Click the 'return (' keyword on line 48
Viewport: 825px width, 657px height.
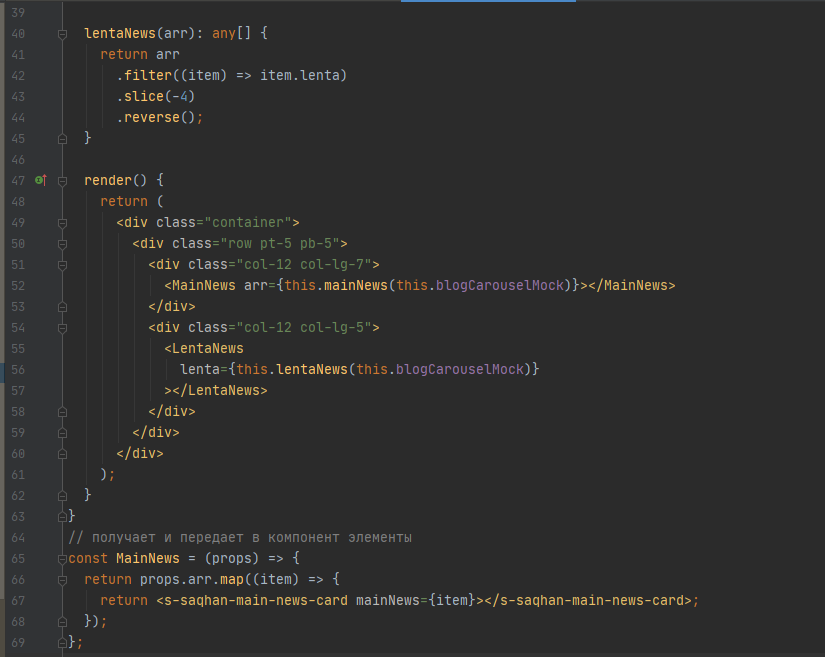[132, 201]
